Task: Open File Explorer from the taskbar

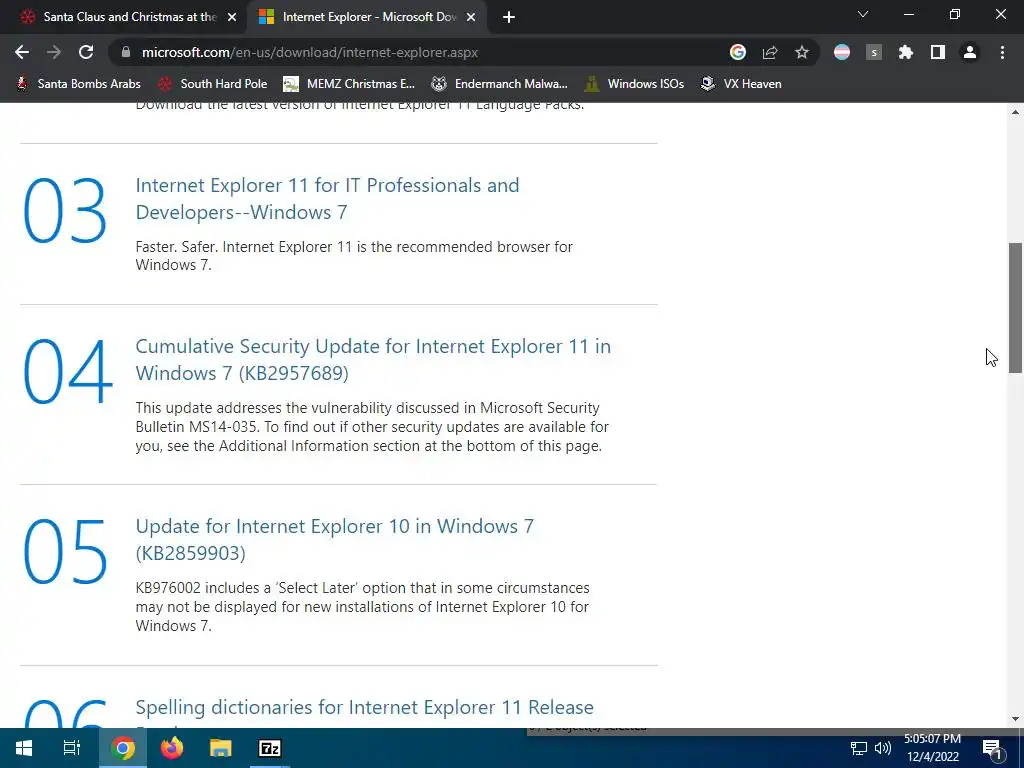Action: [x=221, y=748]
